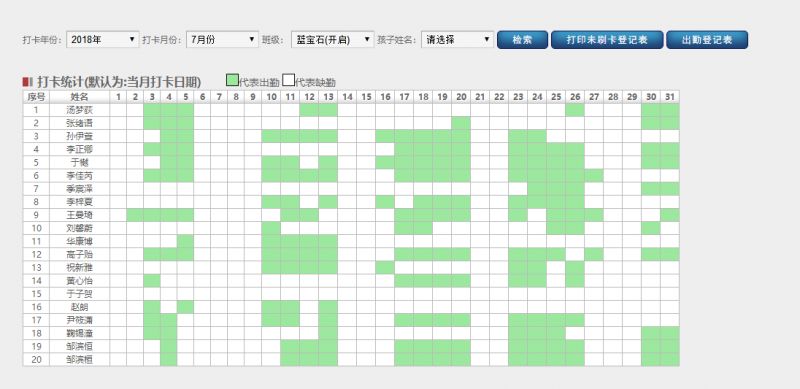
Task: Expand the 班级 dropdown showing 蓝宝石(开启)
Action: [333, 39]
